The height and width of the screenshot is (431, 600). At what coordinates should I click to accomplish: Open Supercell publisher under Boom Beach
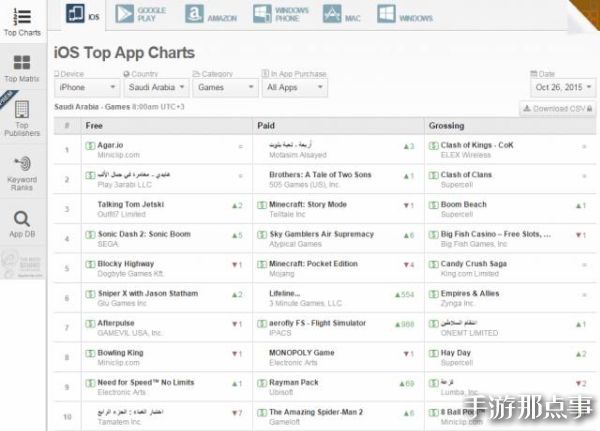click(x=457, y=214)
